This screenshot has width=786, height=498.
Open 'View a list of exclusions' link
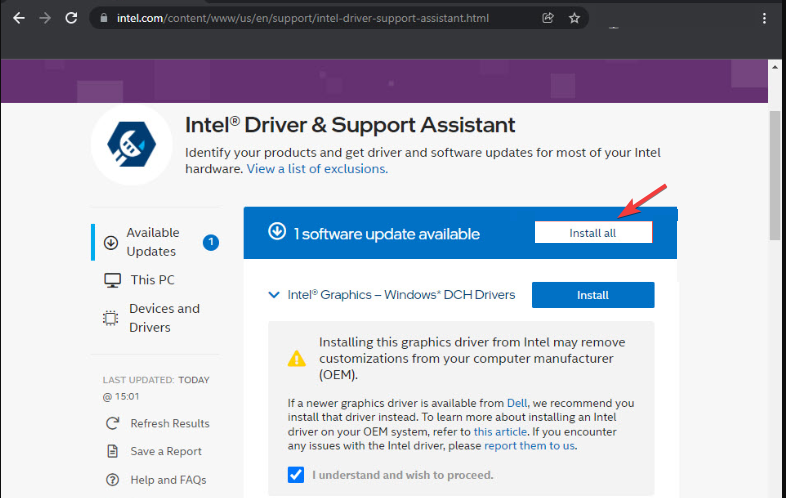(x=317, y=169)
